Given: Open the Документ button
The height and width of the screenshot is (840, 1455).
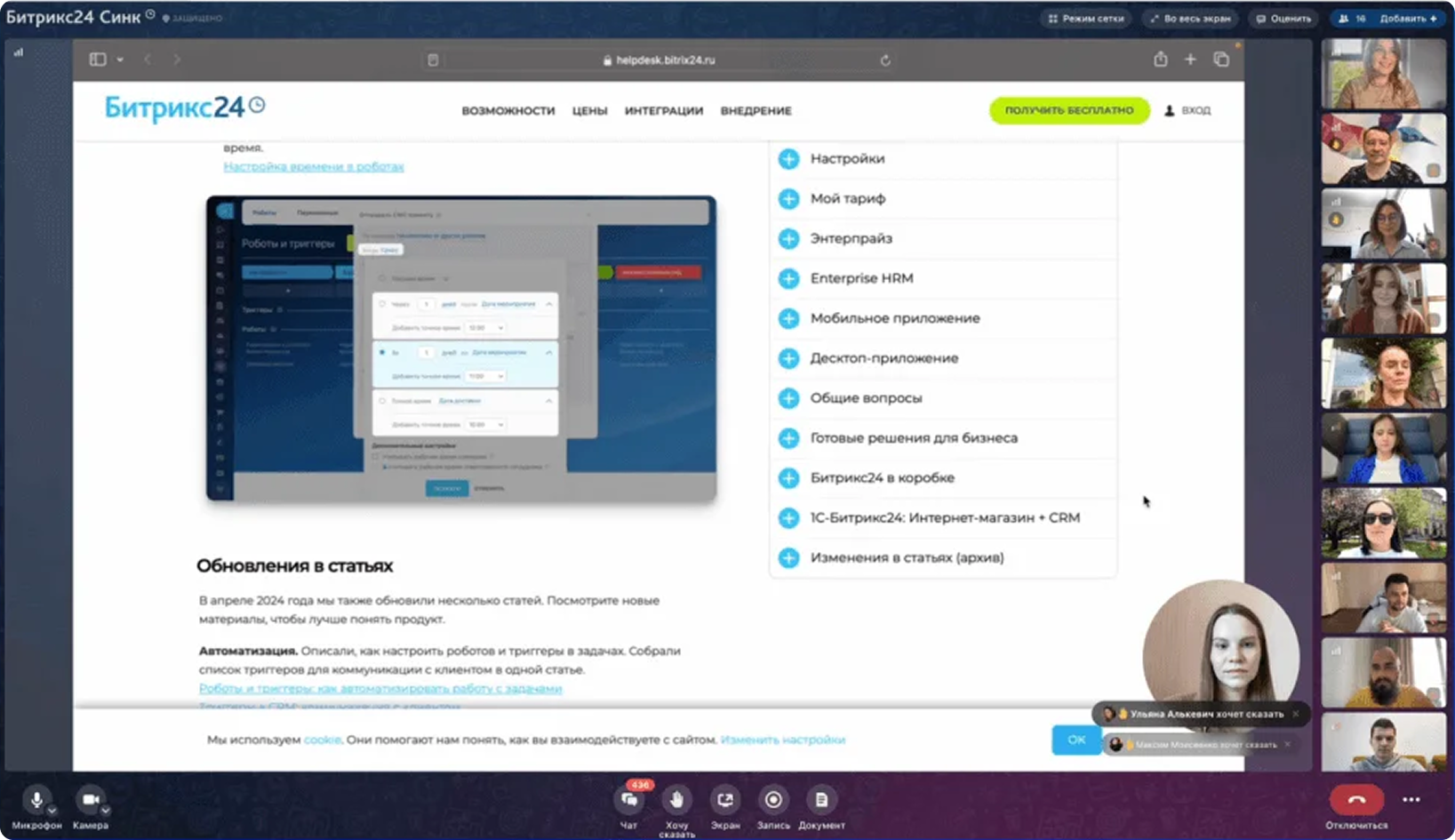Looking at the screenshot, I should pyautogui.click(x=821, y=800).
